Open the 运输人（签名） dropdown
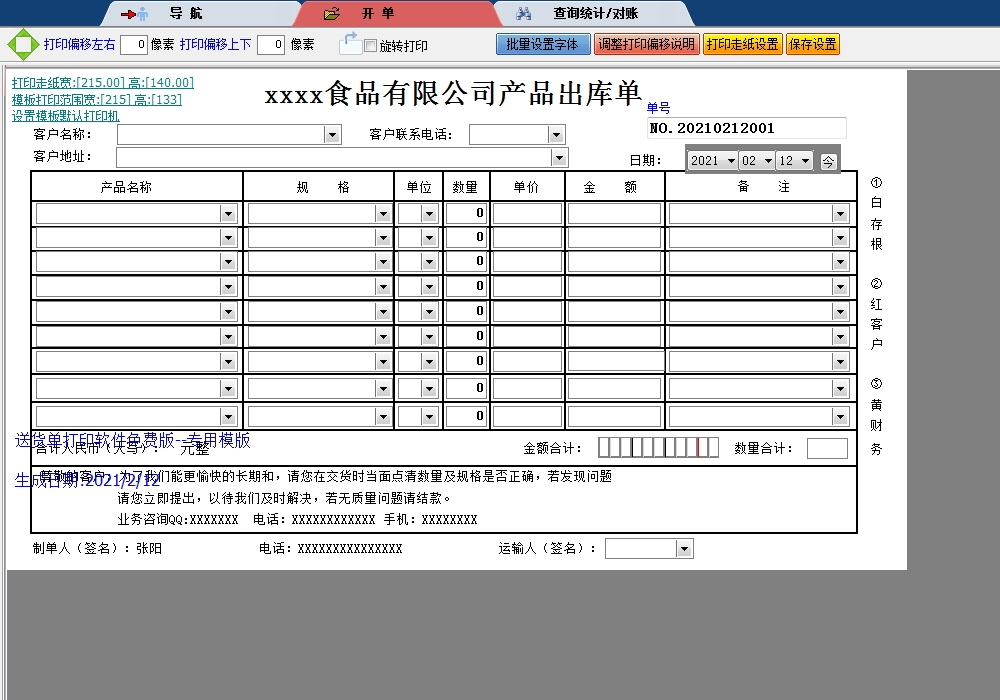This screenshot has height=700, width=1000. 684,548
